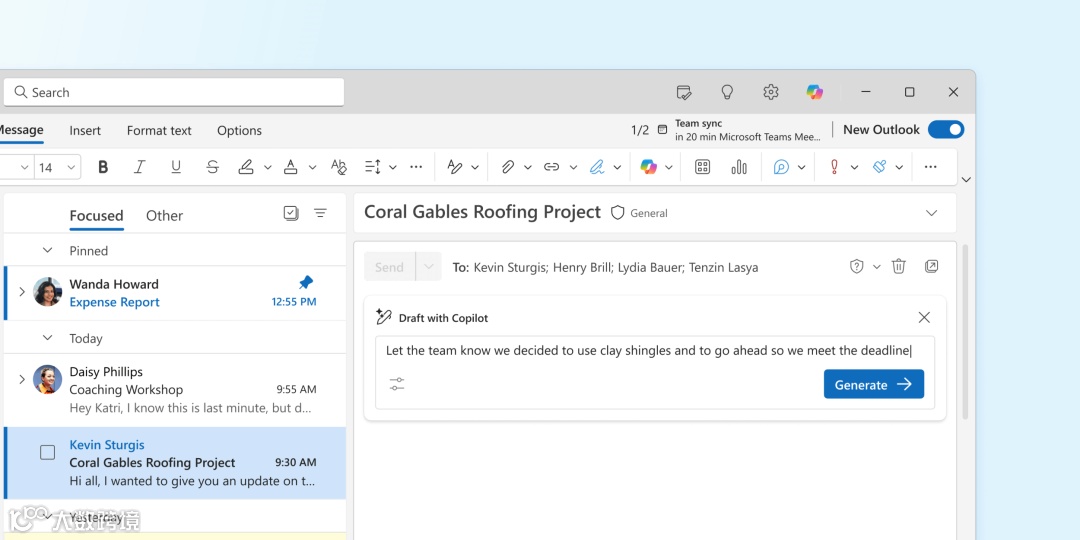Switch to the Focused inbox tab

pos(96,216)
